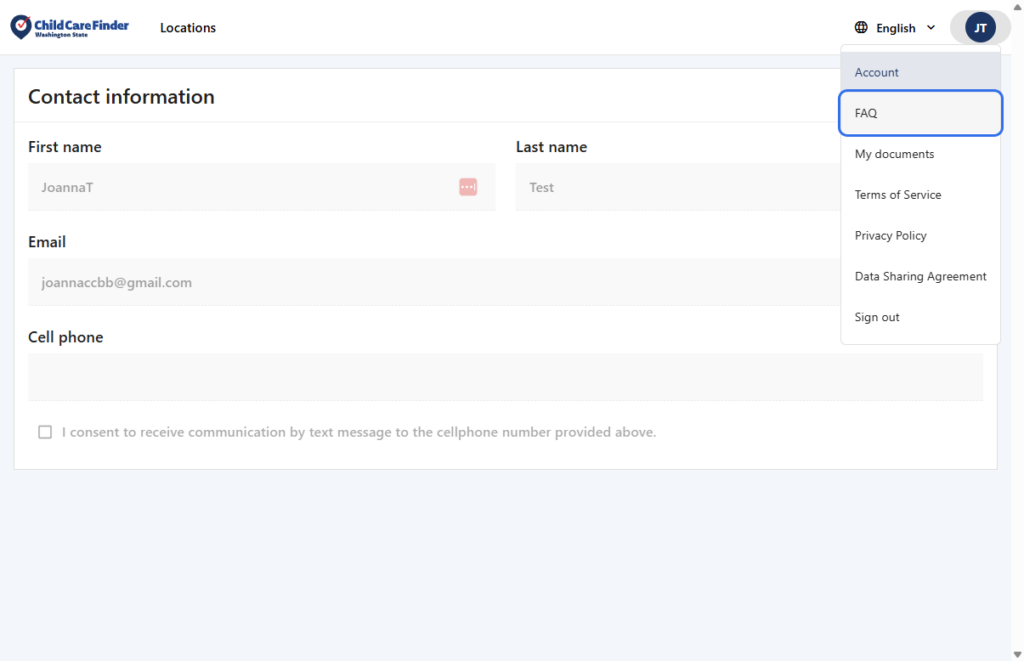Open the English language selector label
The image size is (1024, 661).
[895, 28]
